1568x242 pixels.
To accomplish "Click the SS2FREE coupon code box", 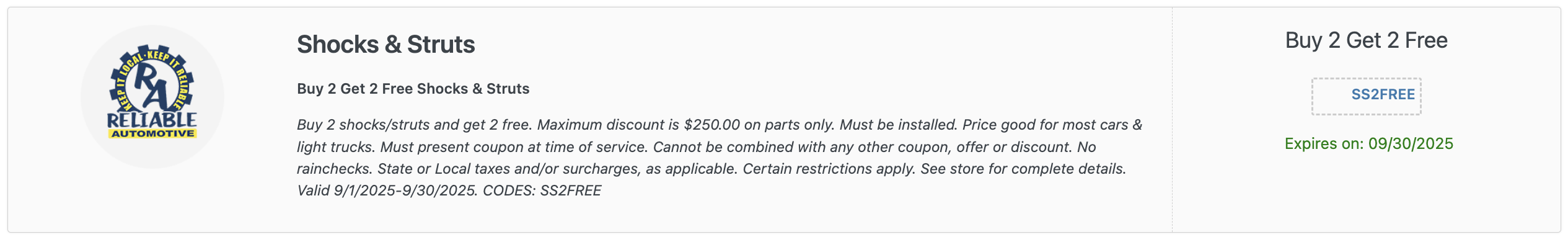I will pyautogui.click(x=1366, y=96).
